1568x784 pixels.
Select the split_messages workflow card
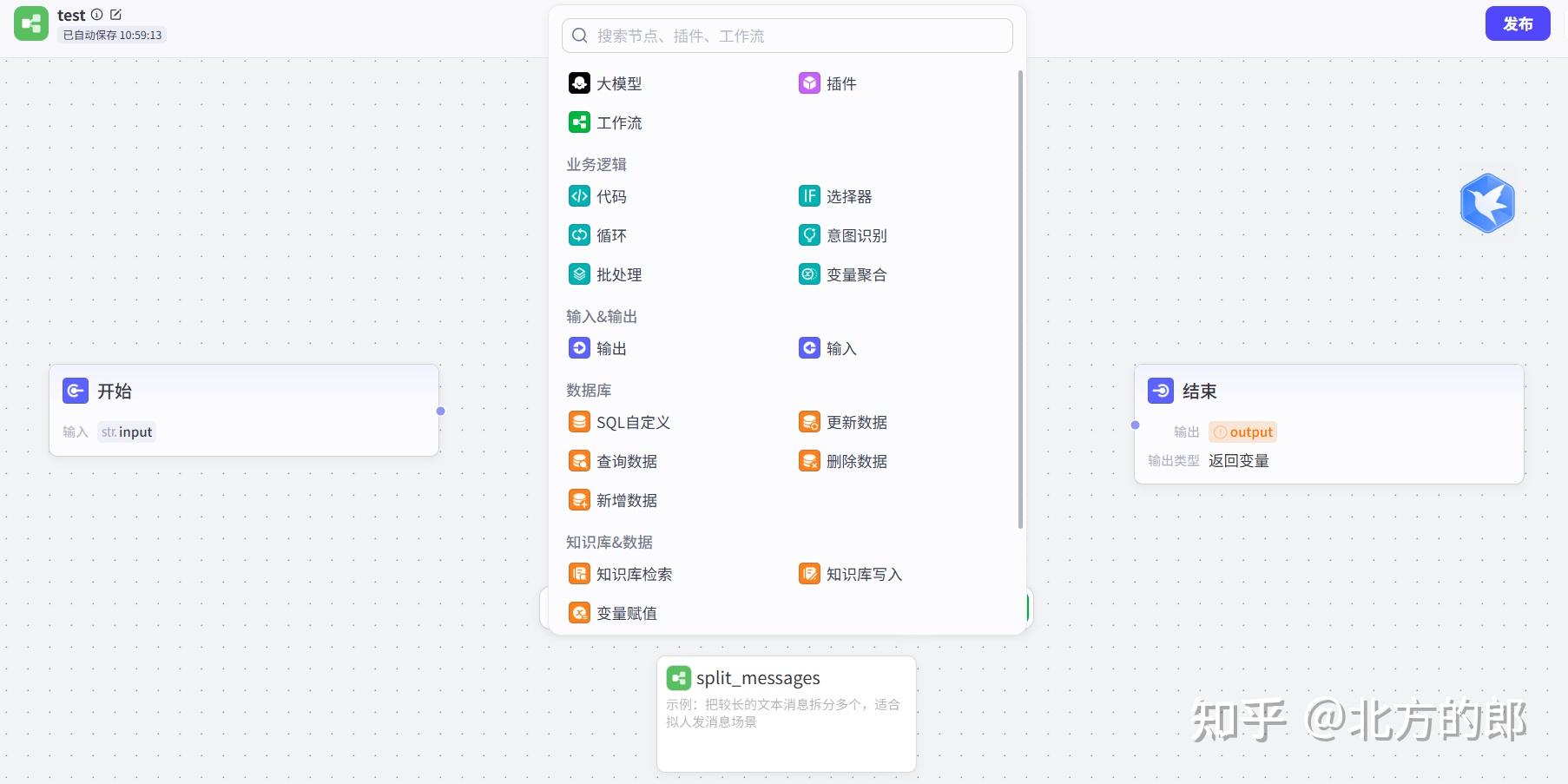787,714
